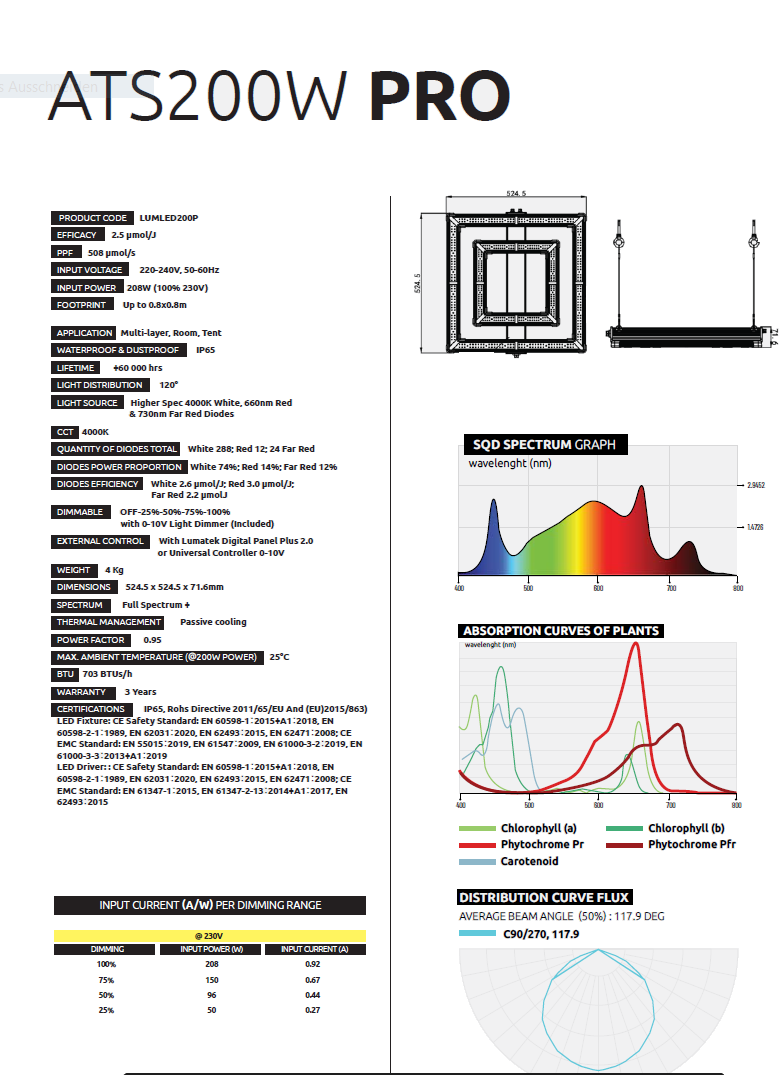
Task: Select the 100% dimming table row cell
Action: click(105, 964)
